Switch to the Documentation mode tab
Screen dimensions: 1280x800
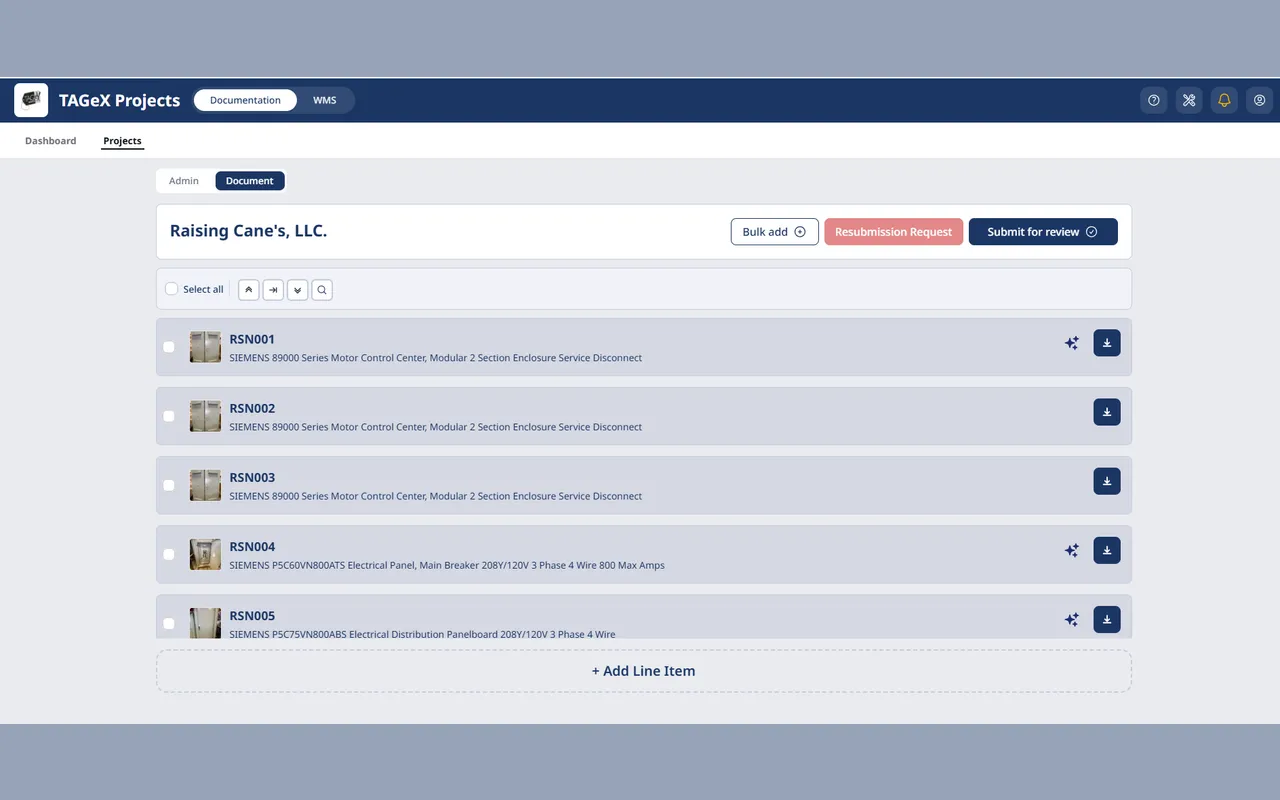click(245, 100)
